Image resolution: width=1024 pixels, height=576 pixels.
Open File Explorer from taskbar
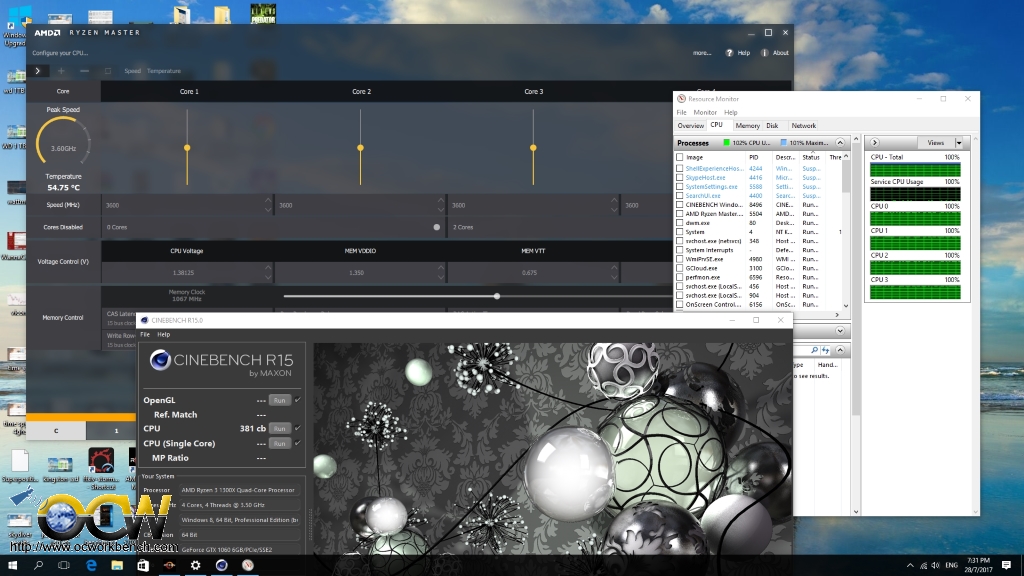pyautogui.click(x=117, y=565)
